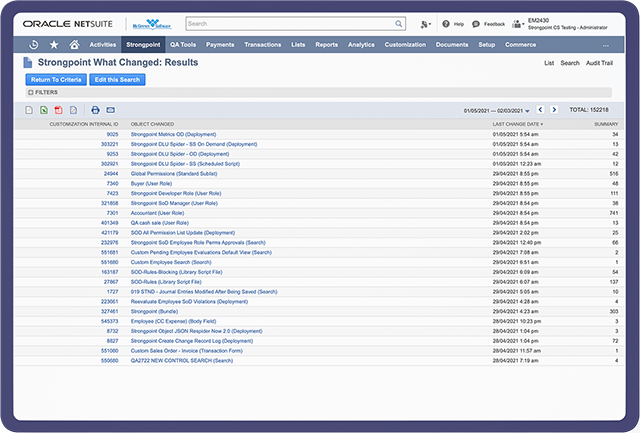Open the QA Tools menu
The width and height of the screenshot is (640, 433).
pyautogui.click(x=182, y=45)
